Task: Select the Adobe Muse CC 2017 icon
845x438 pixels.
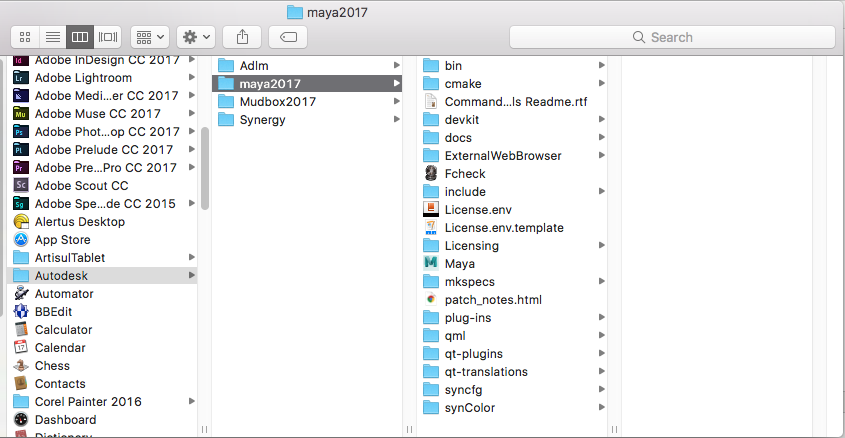Action: click(x=20, y=114)
